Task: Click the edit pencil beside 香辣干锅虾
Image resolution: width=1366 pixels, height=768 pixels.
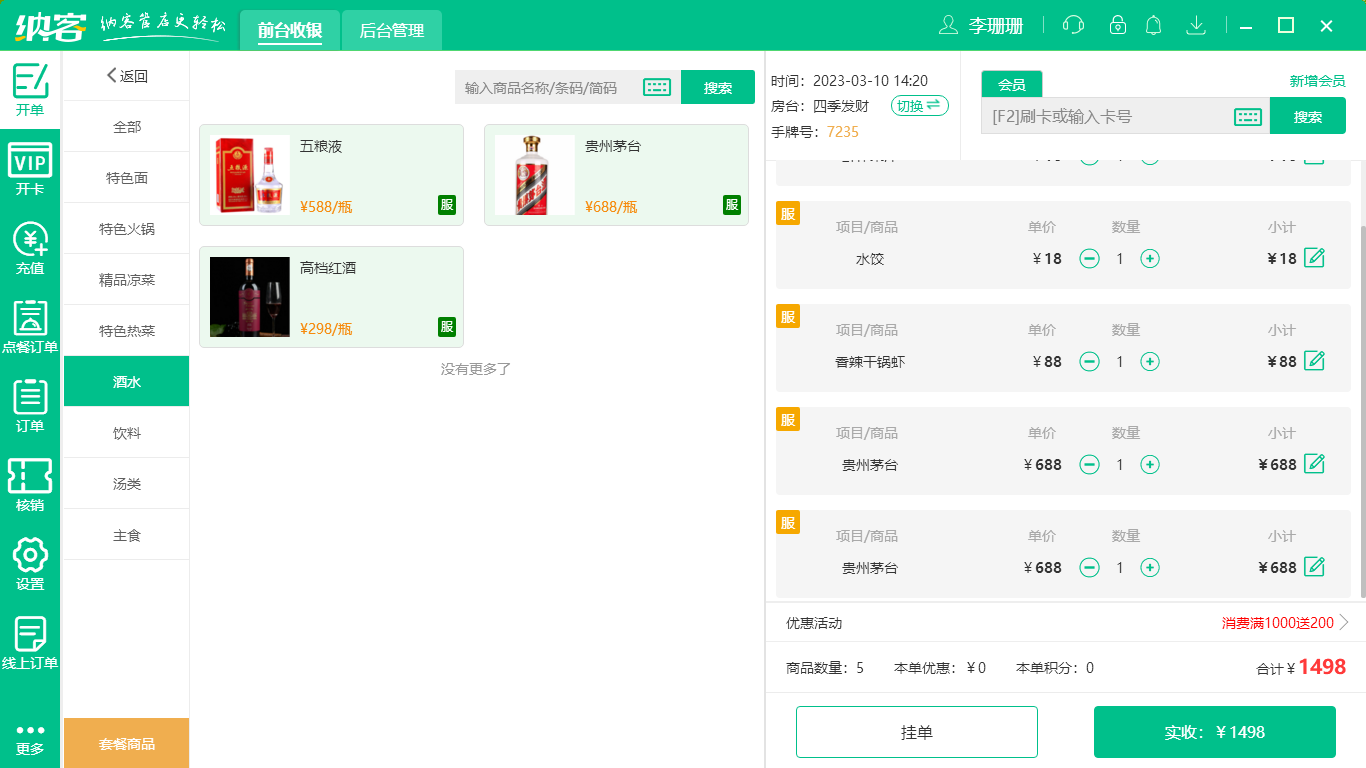Action: tap(1314, 361)
